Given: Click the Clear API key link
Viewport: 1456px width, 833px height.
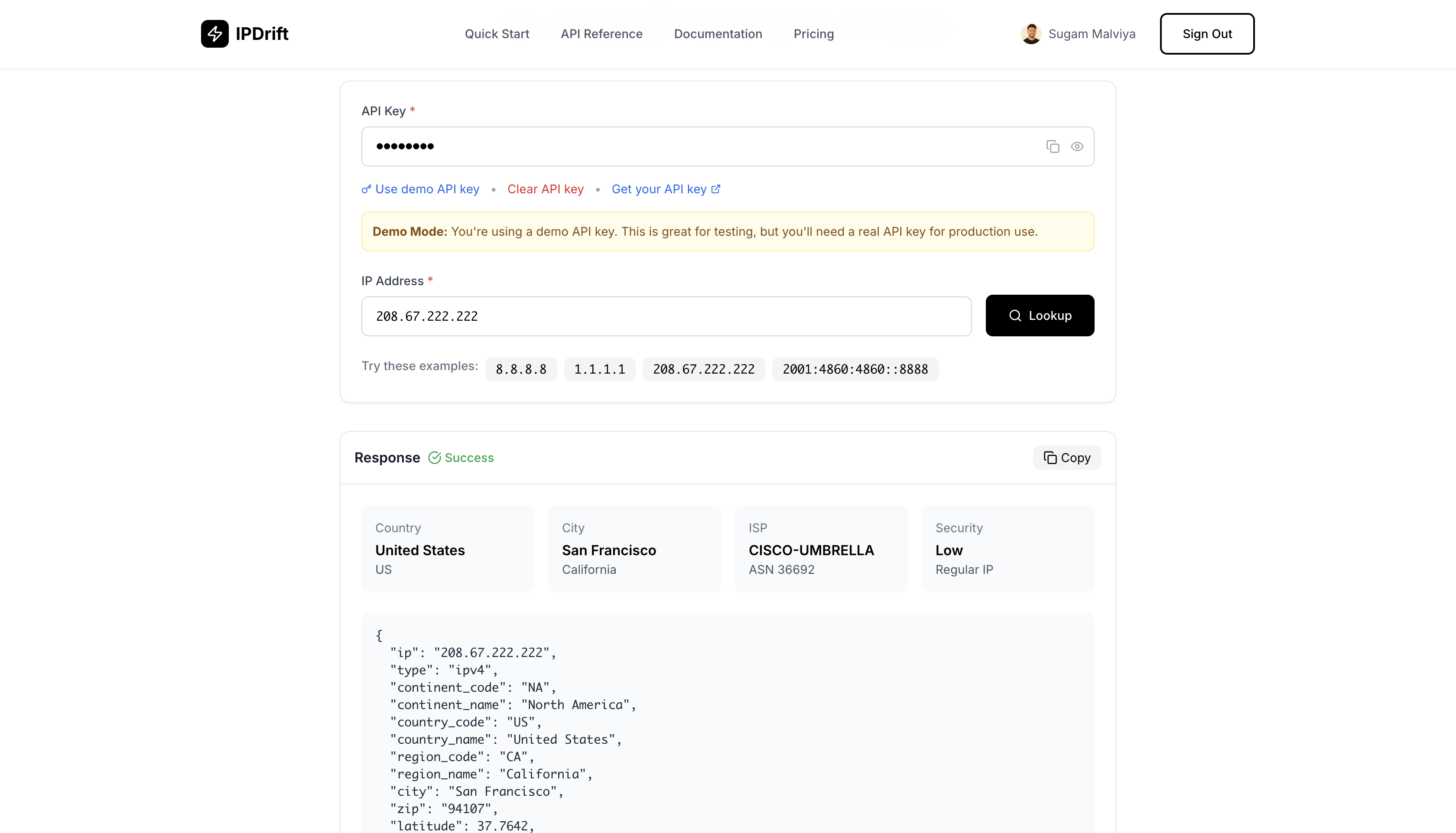Looking at the screenshot, I should pyautogui.click(x=545, y=189).
